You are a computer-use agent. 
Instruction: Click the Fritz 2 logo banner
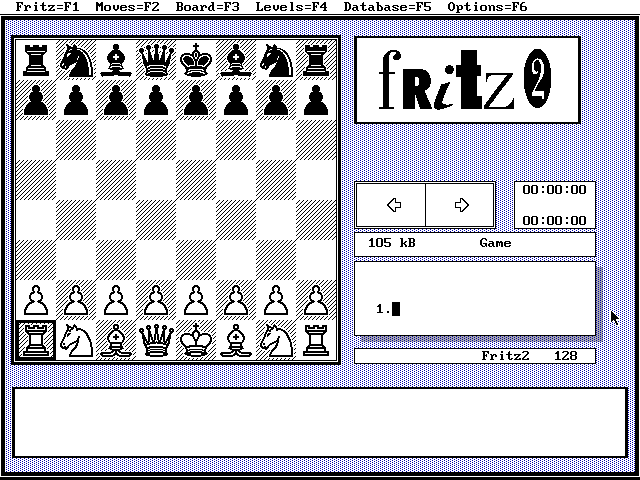467,80
